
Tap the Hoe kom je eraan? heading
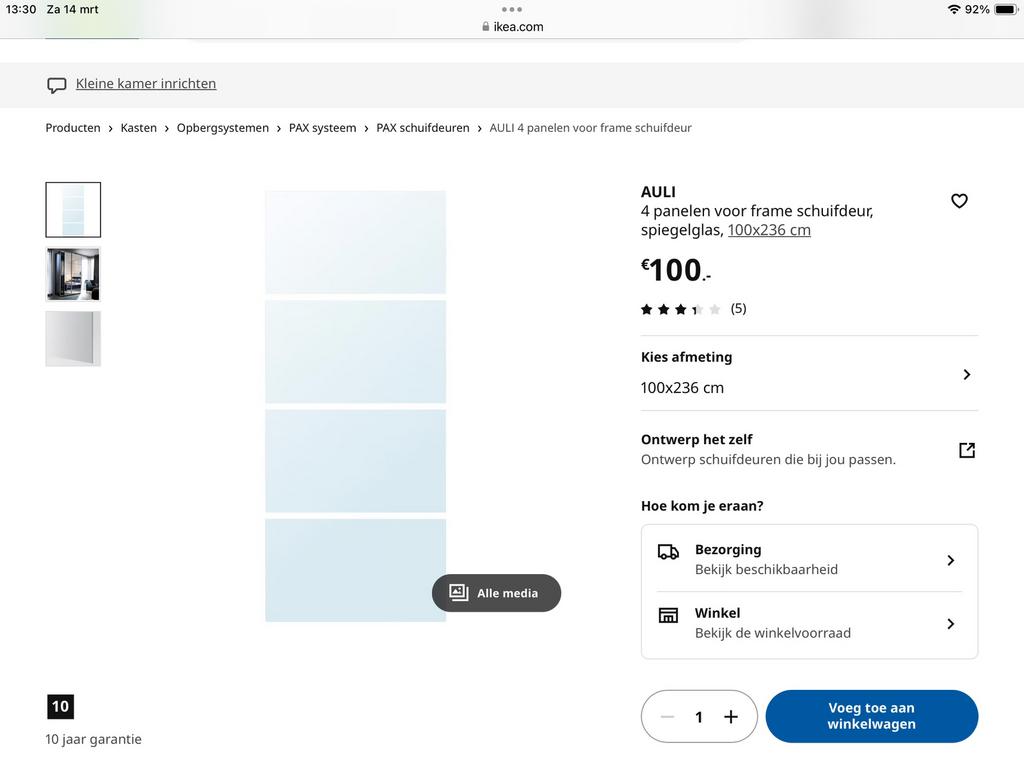pos(702,506)
